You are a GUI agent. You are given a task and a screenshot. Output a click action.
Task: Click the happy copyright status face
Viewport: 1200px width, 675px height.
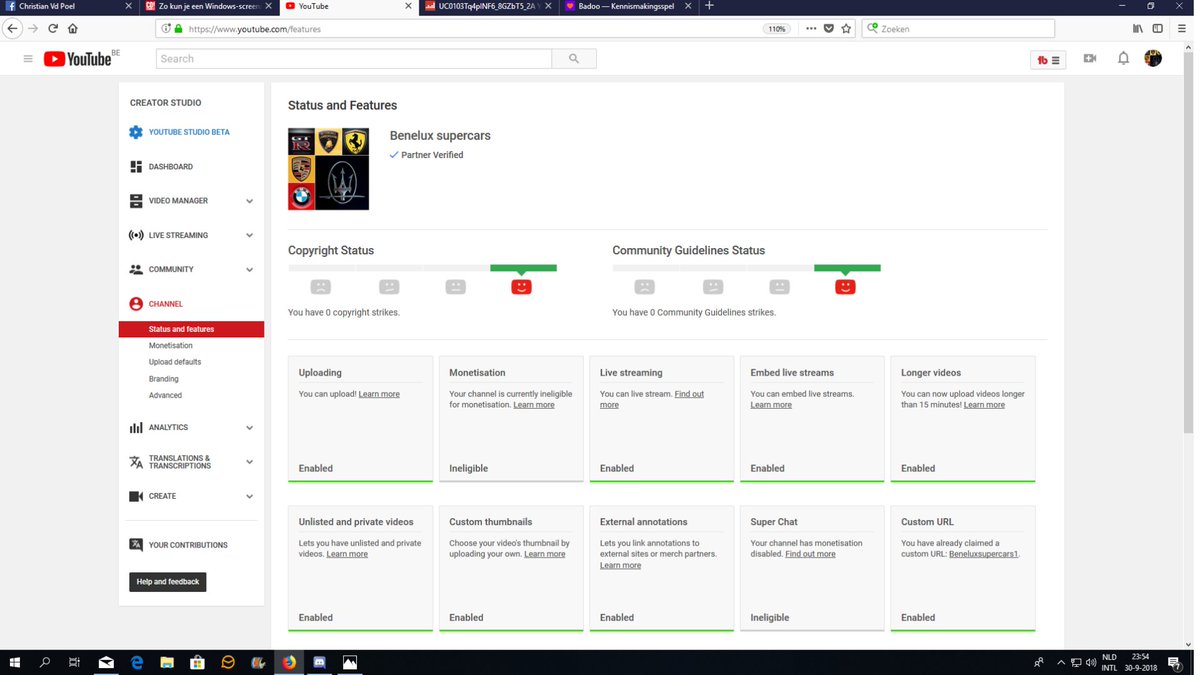[x=521, y=287]
